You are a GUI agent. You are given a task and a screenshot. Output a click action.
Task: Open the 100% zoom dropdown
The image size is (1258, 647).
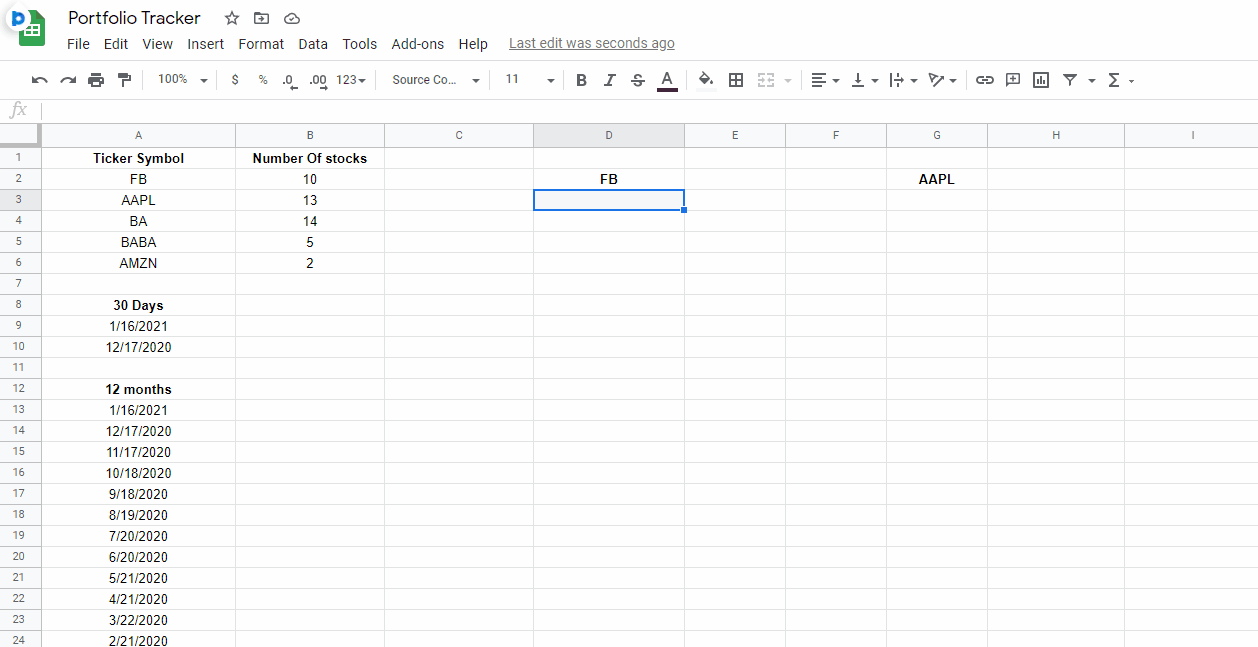coord(183,80)
